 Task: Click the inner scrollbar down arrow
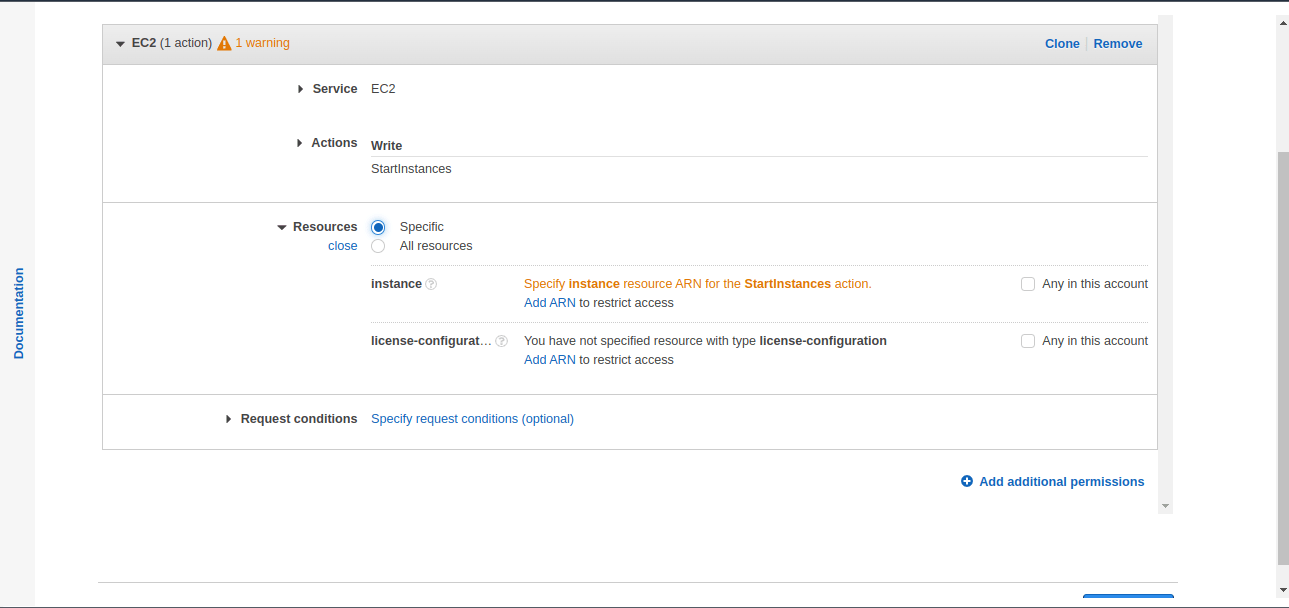(x=1165, y=506)
